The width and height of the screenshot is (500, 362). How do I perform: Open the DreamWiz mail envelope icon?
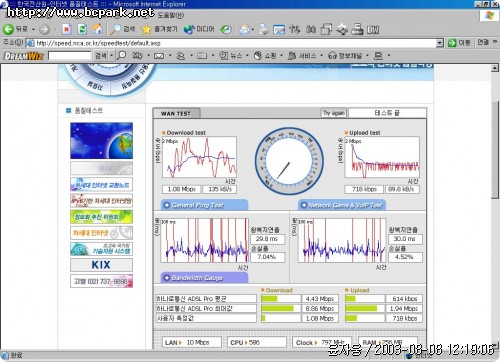click(x=159, y=56)
